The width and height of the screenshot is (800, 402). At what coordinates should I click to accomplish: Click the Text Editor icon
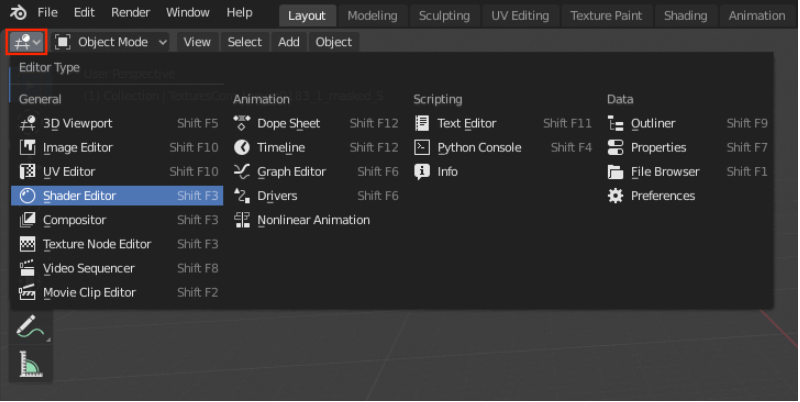(422, 123)
